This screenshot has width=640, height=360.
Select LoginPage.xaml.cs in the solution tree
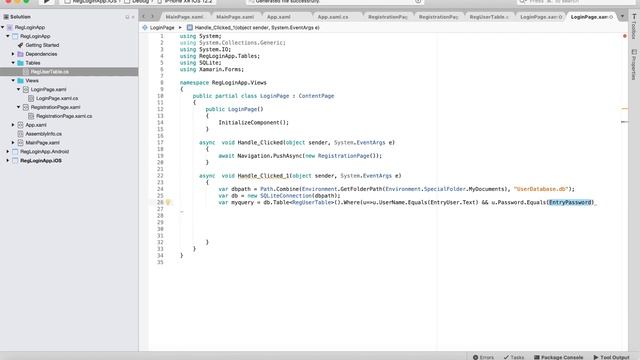(57, 98)
